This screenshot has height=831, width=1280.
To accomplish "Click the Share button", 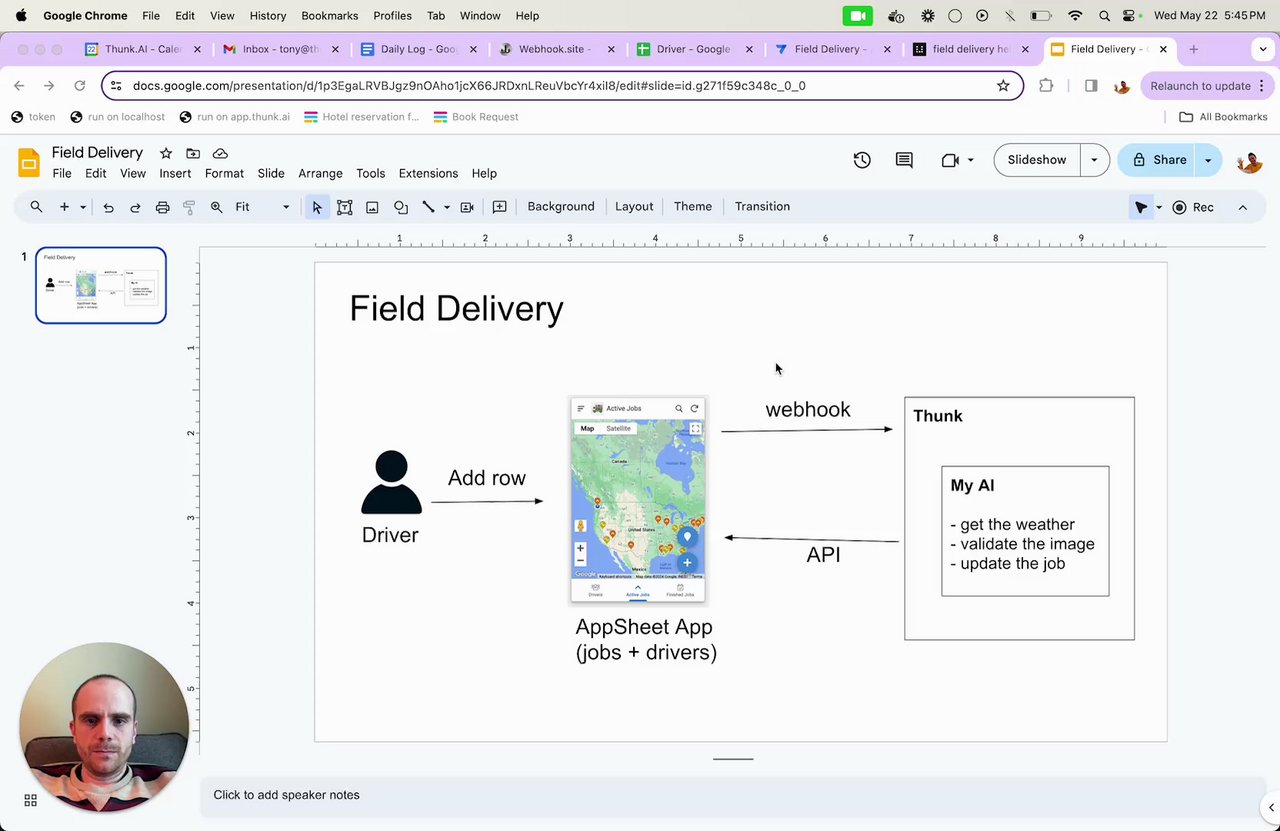I will (1158, 160).
